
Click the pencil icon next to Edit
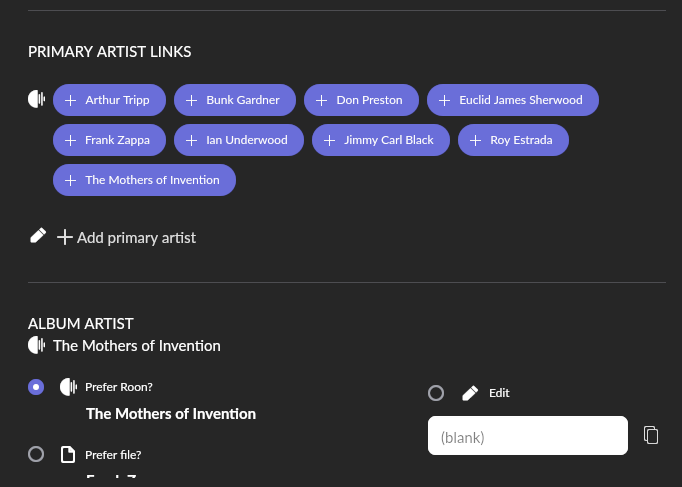[x=470, y=393]
